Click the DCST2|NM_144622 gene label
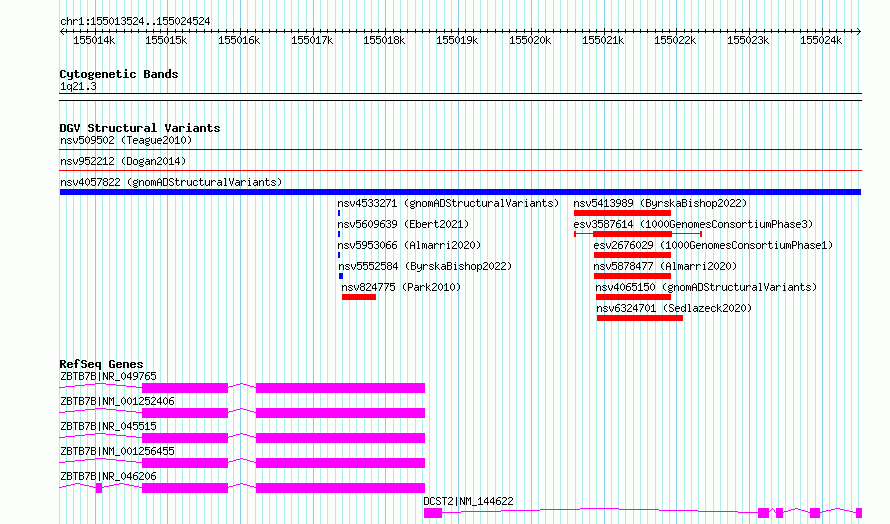 [x=468, y=501]
